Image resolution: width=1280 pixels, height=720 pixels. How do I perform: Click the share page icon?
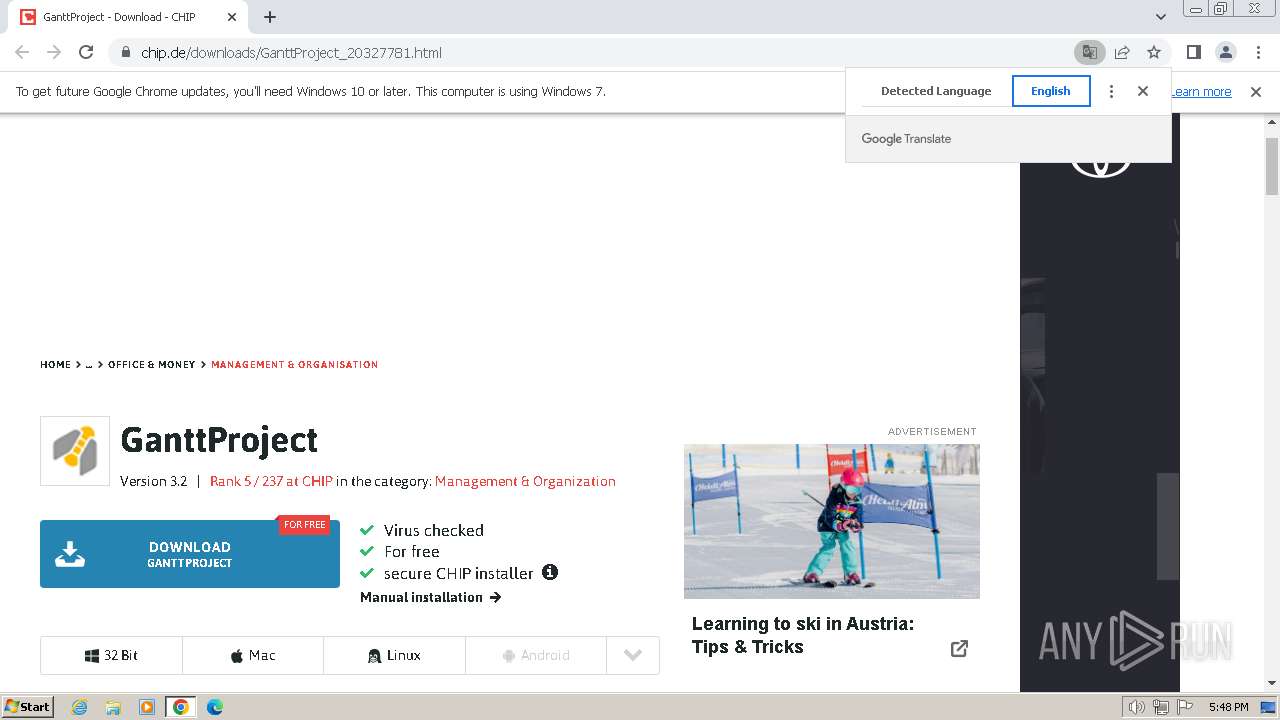(x=1122, y=52)
